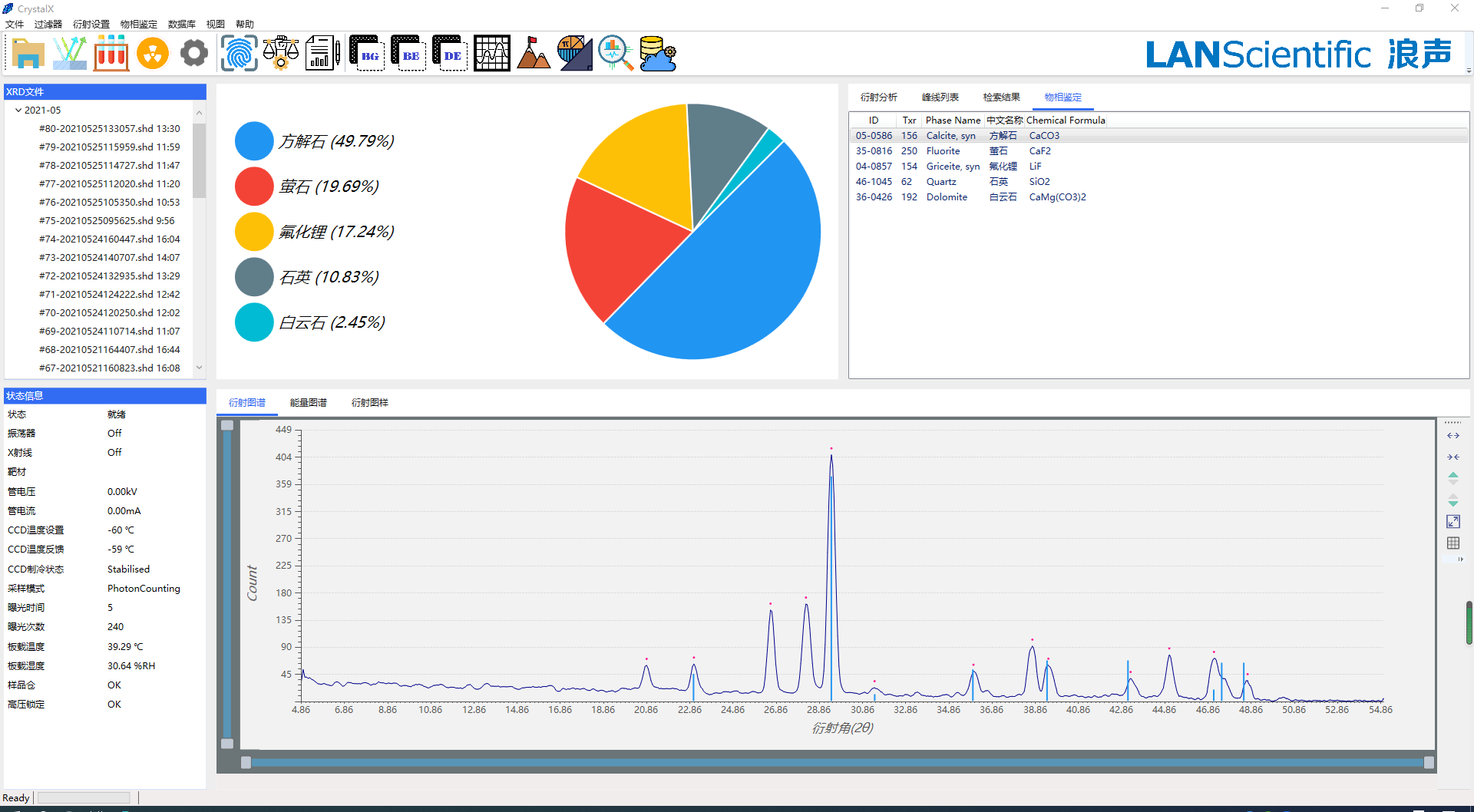The width and height of the screenshot is (1474, 812).
Task: Switch to the 峰线列表 tab
Action: coord(940,97)
